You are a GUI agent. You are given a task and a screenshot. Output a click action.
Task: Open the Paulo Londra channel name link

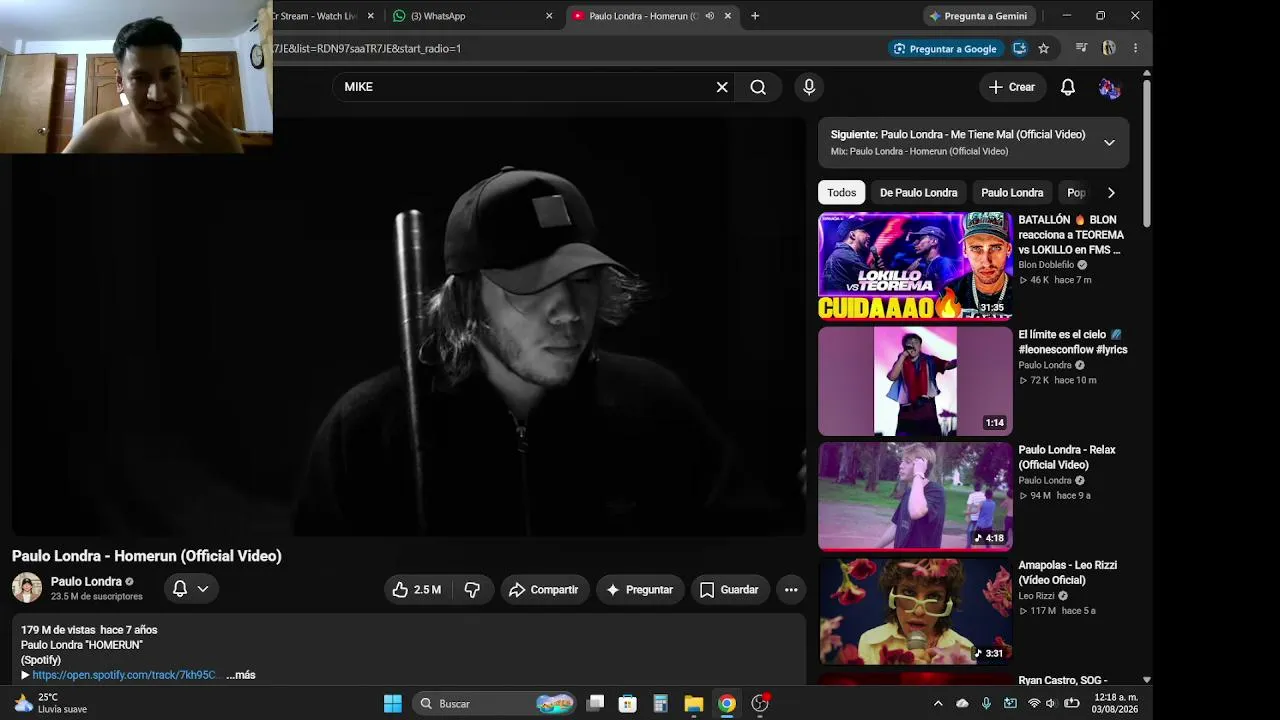(x=86, y=582)
